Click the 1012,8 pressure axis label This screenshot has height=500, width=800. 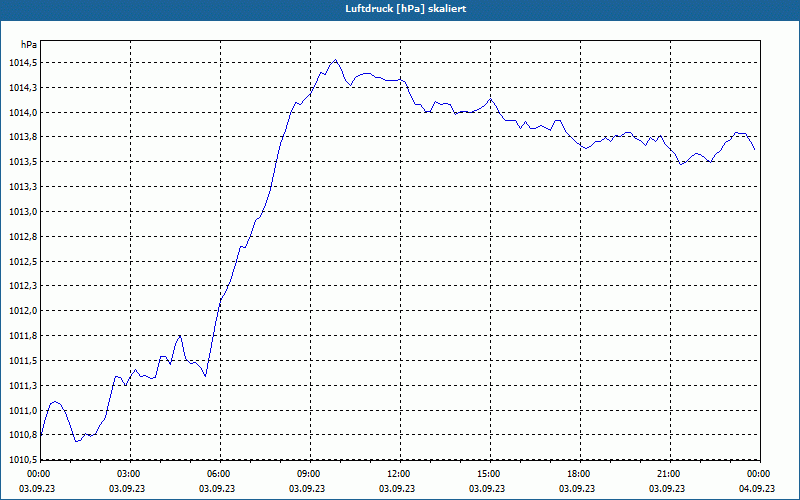(x=23, y=237)
